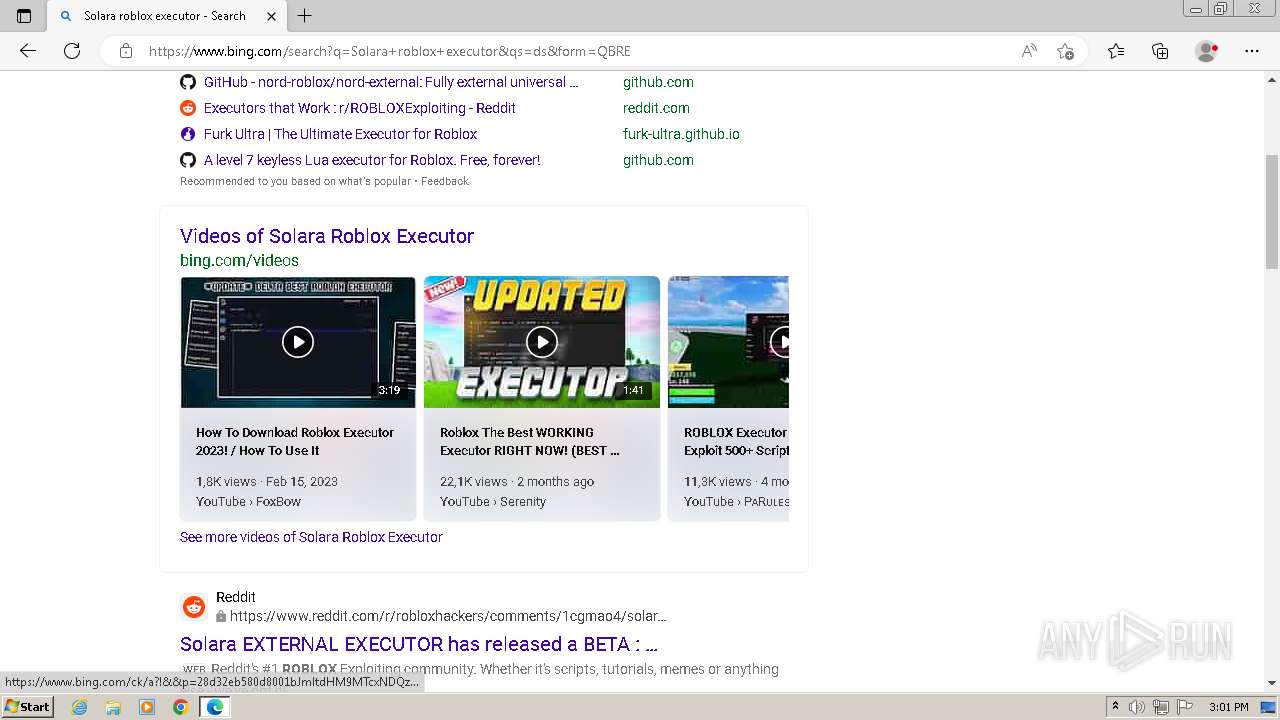Play the Delta Best Roblox Executor video
This screenshot has width=1280, height=720.
(298, 342)
